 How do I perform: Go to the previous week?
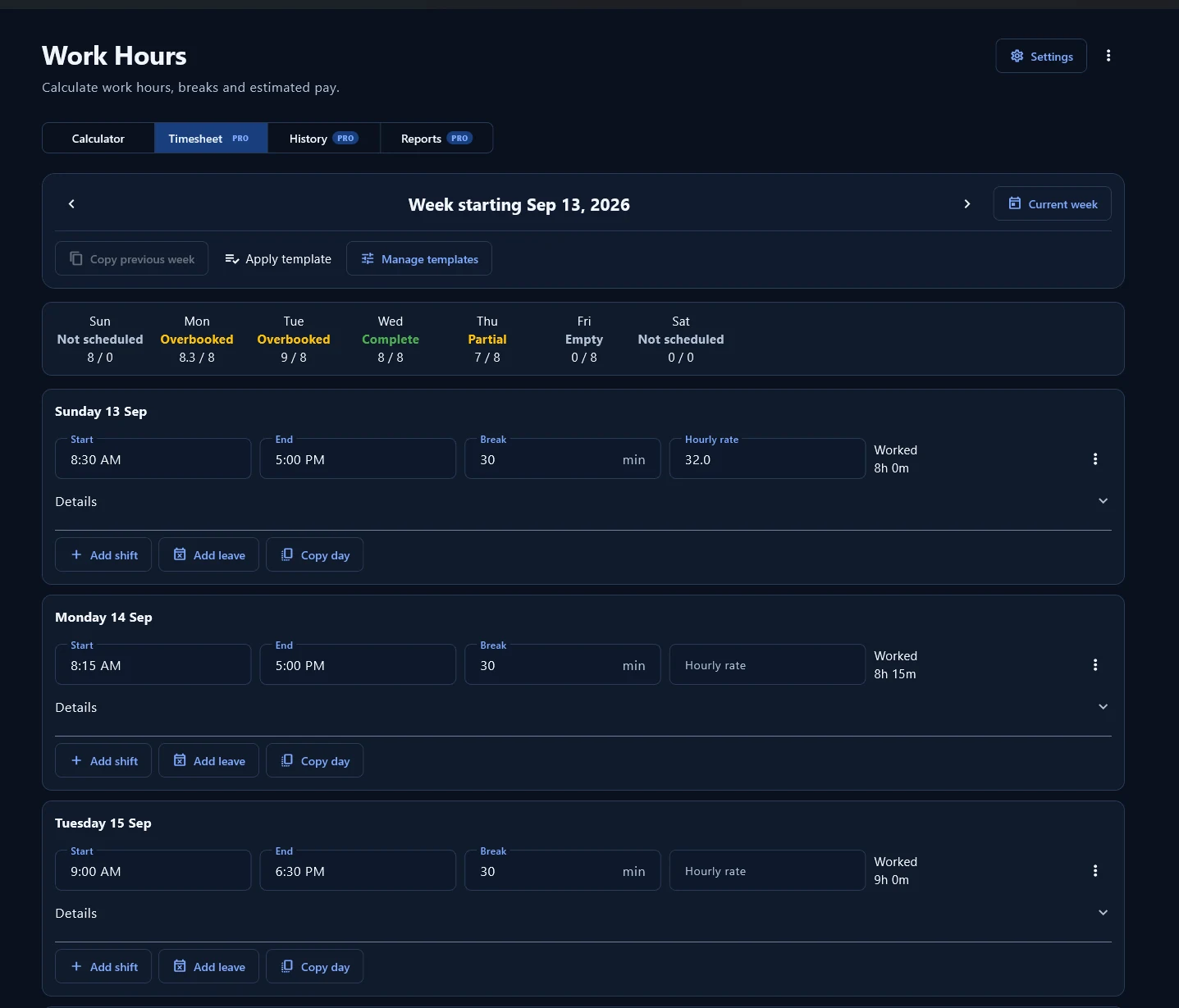pos(71,204)
